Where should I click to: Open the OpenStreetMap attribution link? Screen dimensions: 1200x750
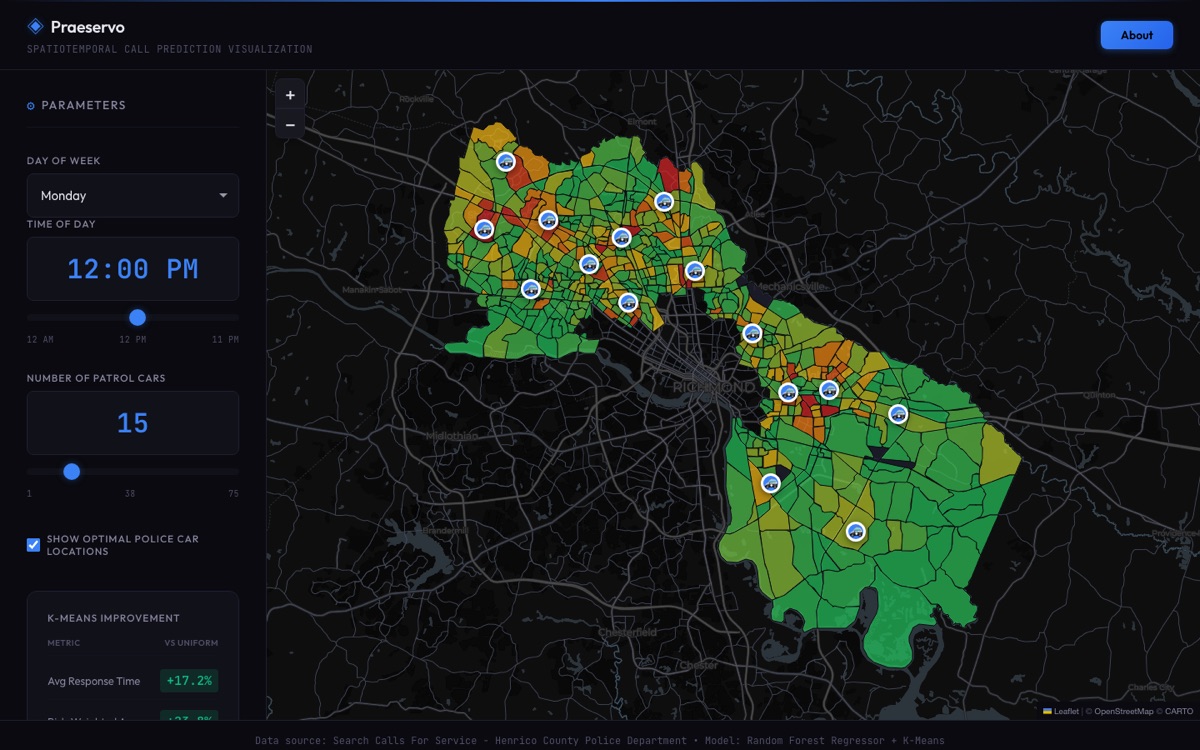click(1123, 711)
